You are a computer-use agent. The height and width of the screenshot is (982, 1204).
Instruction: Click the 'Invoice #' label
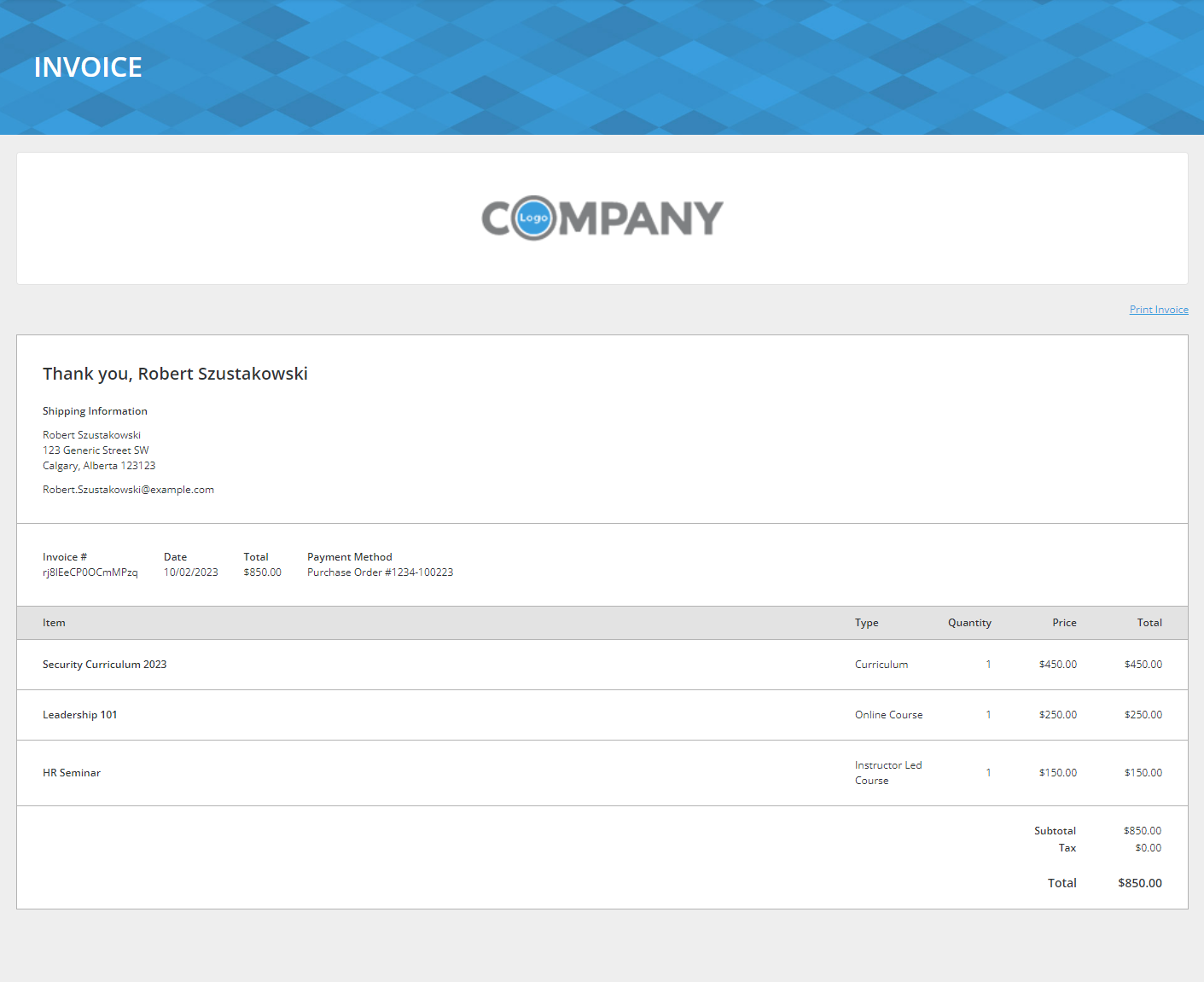click(65, 557)
